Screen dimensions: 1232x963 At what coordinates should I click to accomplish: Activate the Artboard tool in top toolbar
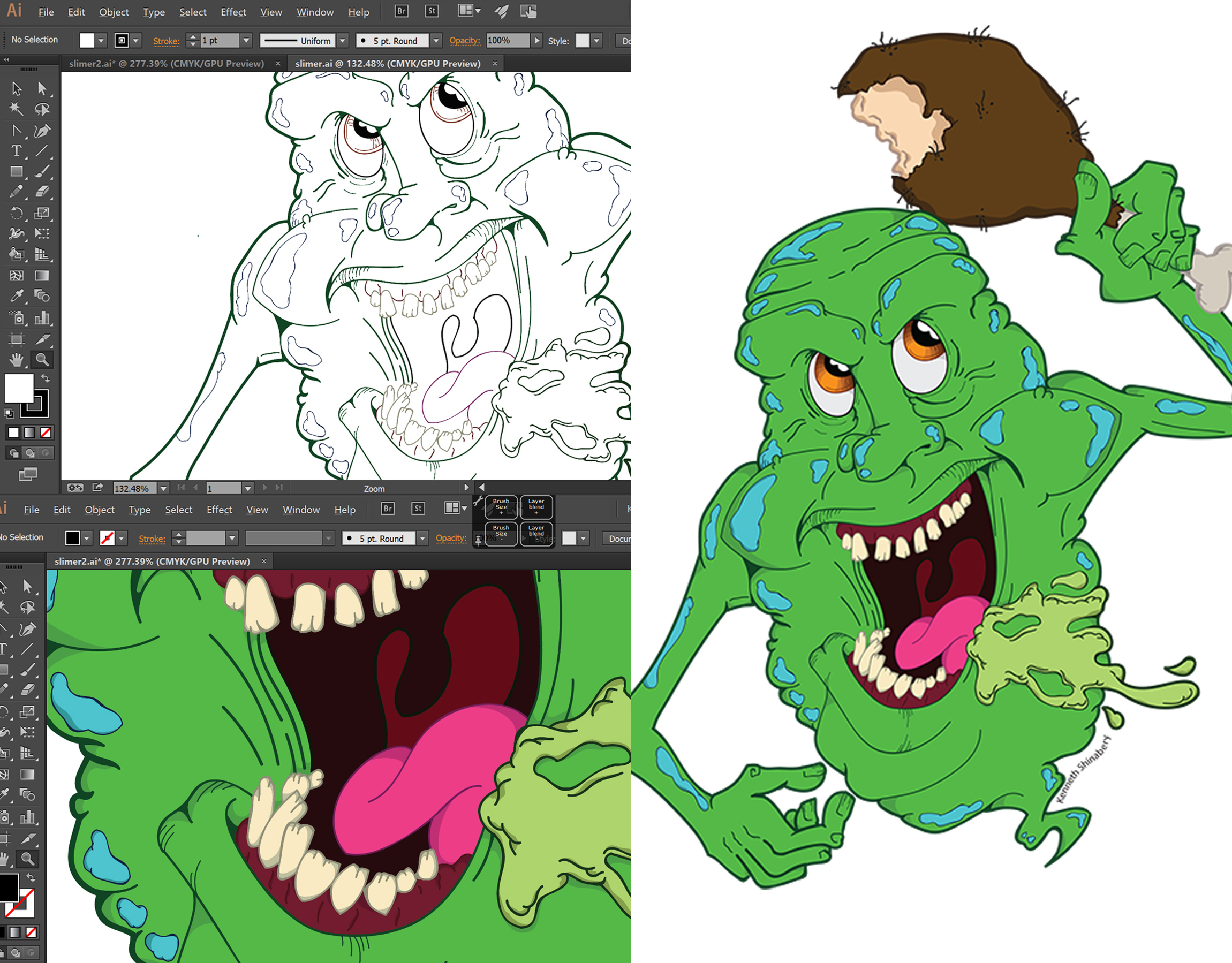tap(17, 339)
